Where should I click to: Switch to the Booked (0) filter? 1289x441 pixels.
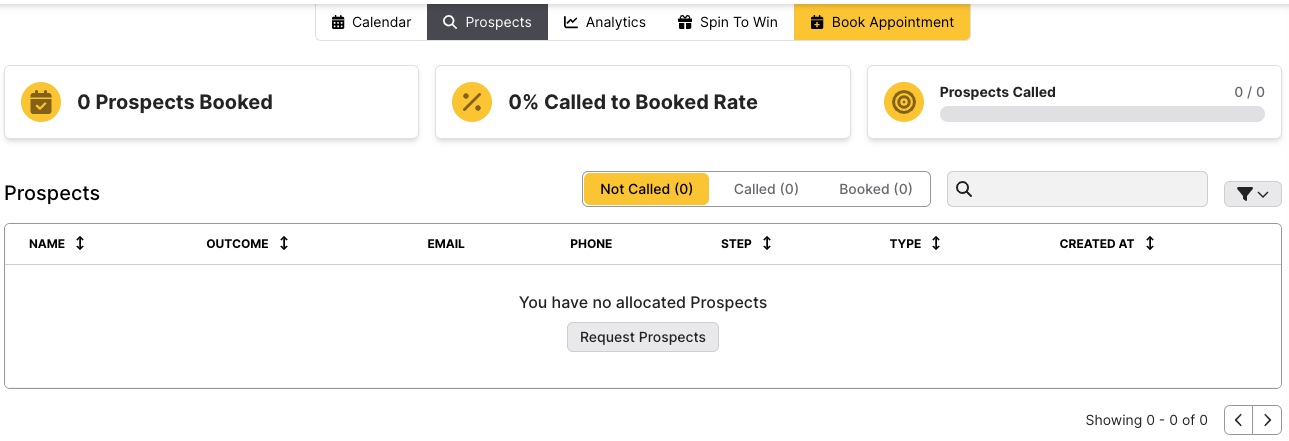(x=875, y=189)
